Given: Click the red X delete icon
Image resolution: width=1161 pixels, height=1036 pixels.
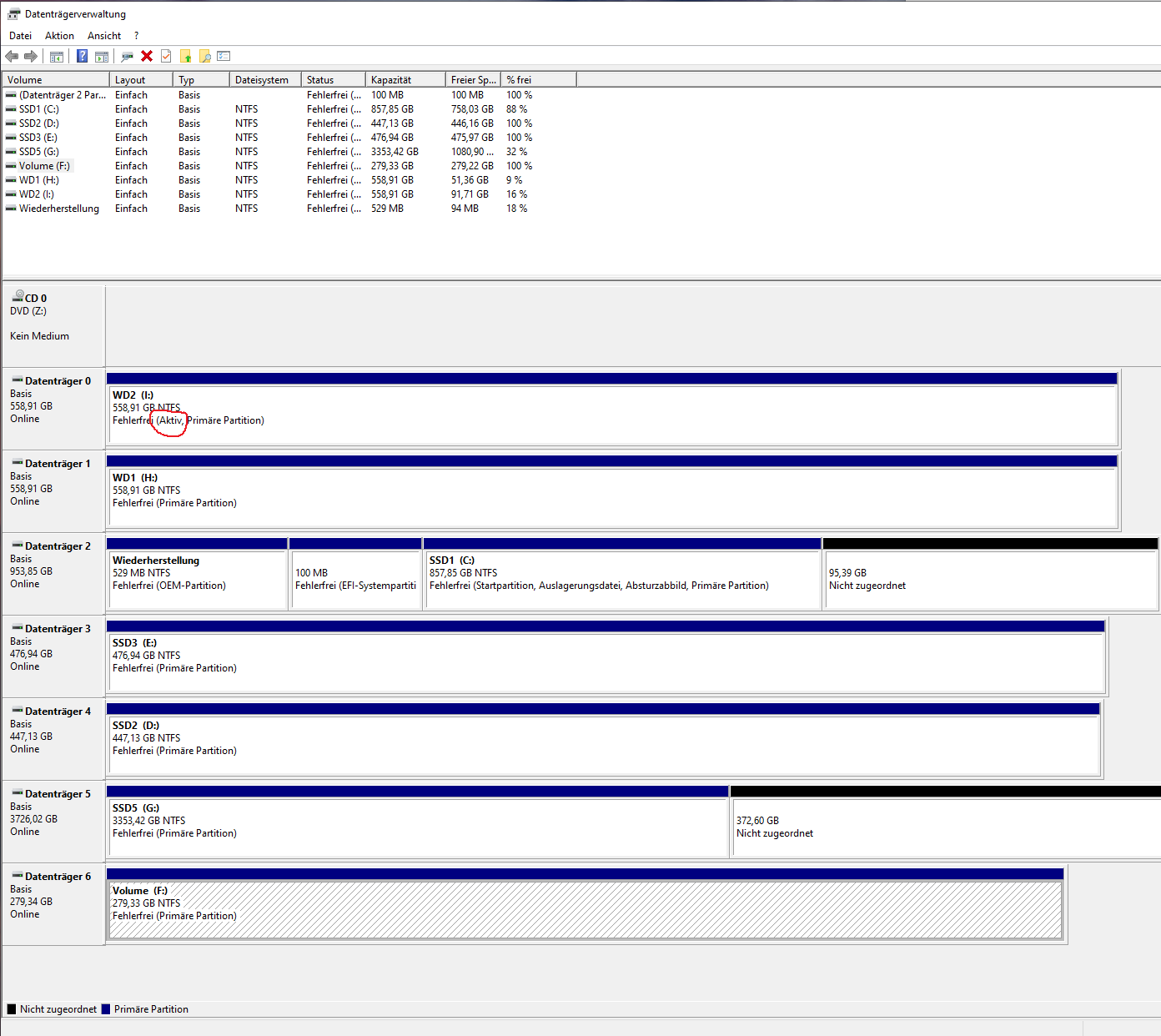Looking at the screenshot, I should [x=147, y=56].
